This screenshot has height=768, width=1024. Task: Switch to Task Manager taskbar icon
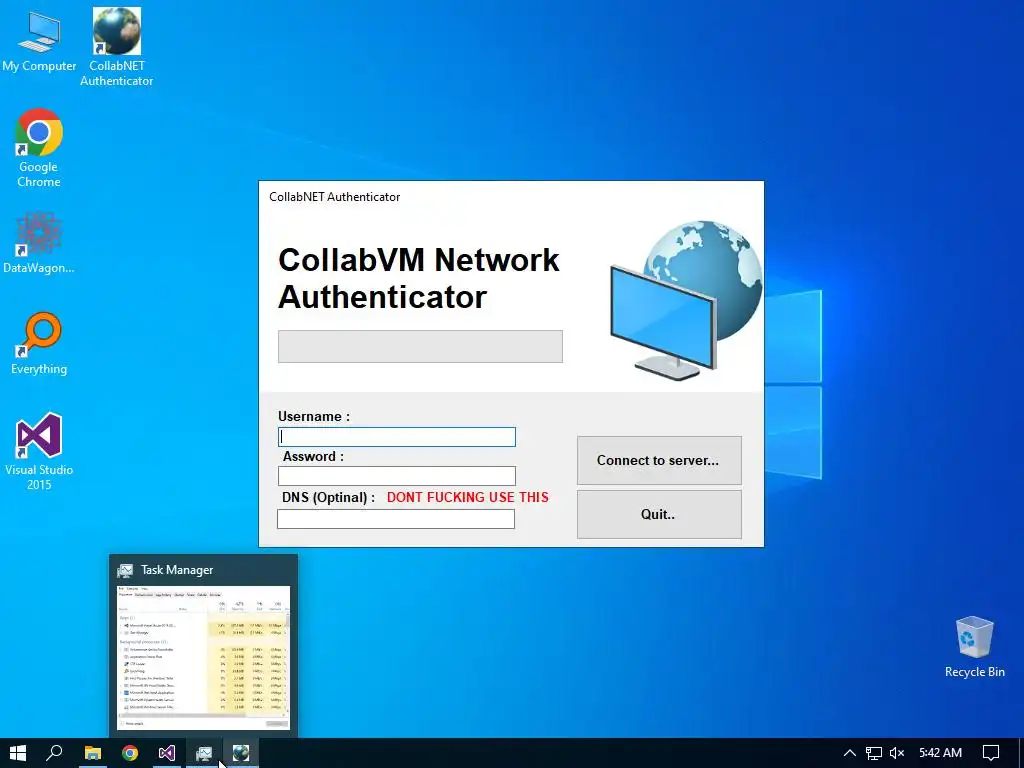point(204,753)
